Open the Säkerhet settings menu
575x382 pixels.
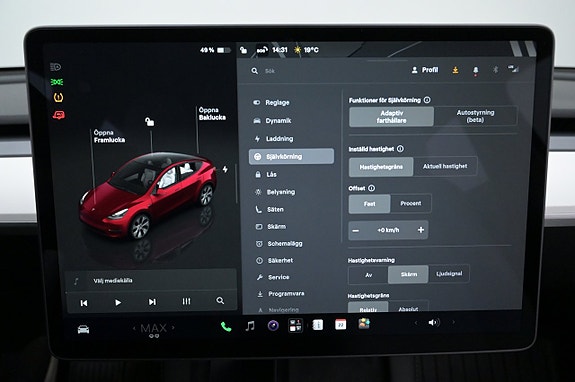click(x=275, y=260)
